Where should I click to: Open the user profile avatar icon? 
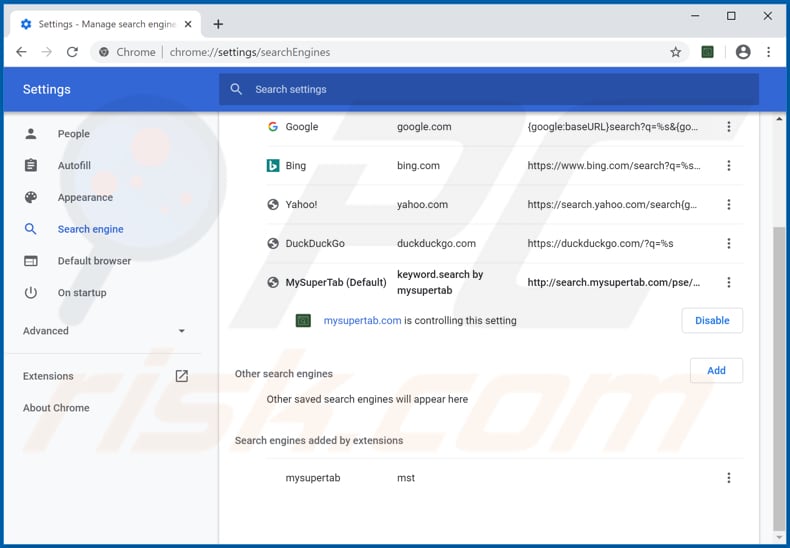(x=743, y=52)
